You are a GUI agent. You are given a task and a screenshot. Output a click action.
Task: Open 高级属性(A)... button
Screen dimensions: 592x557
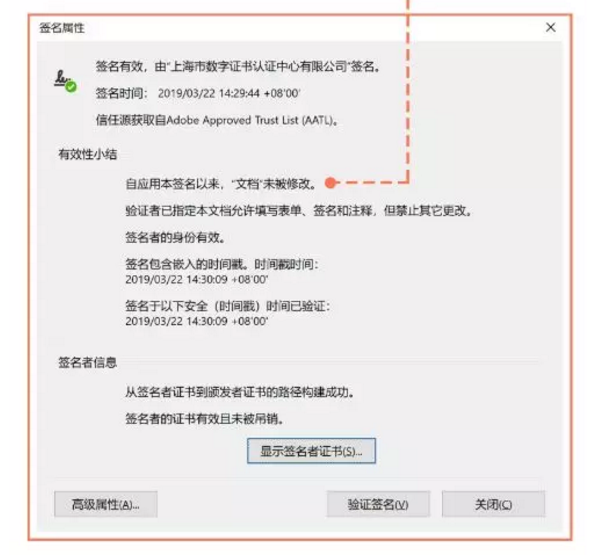pos(106,504)
